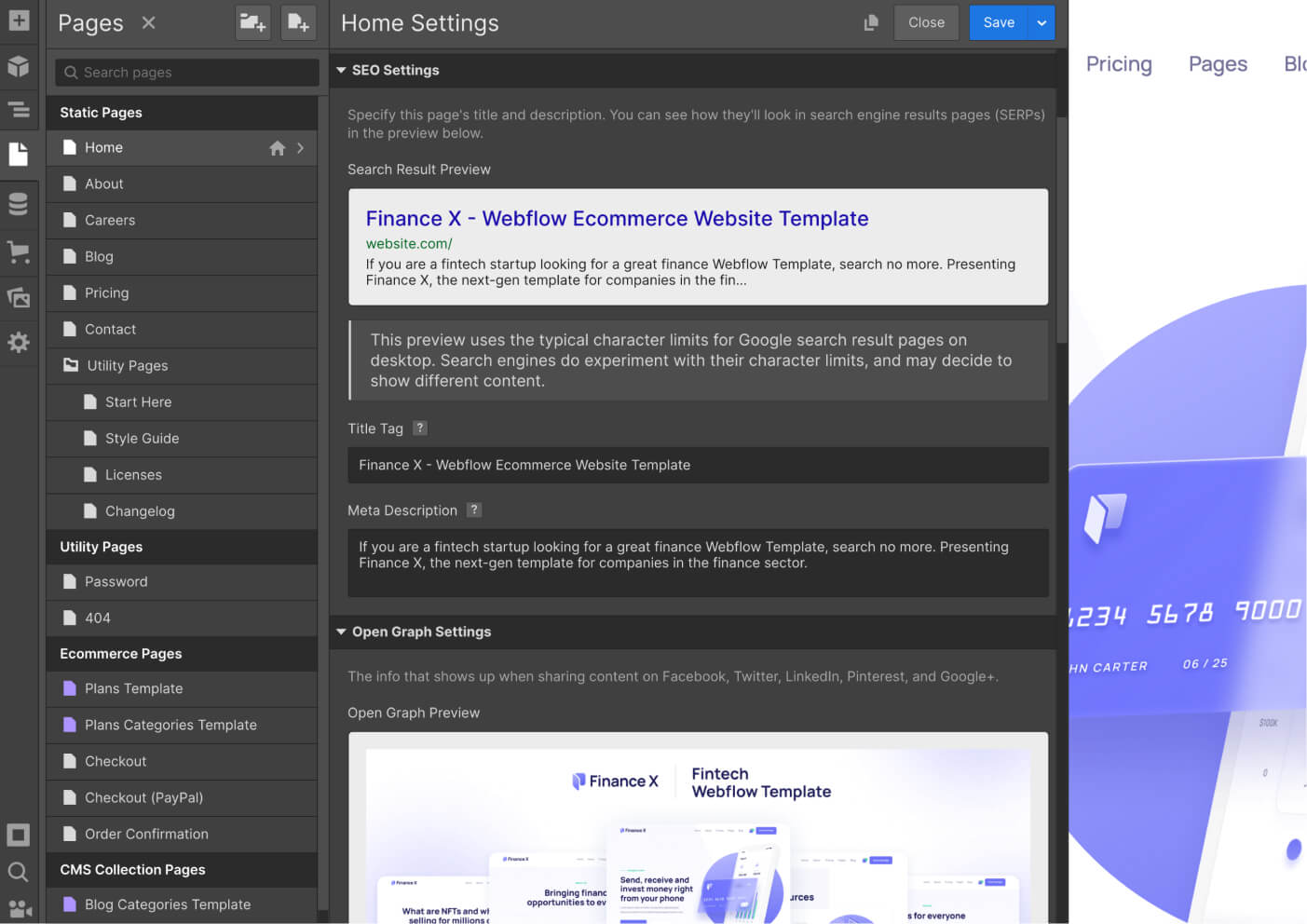Click the Close button in Home Settings

pyautogui.click(x=926, y=22)
